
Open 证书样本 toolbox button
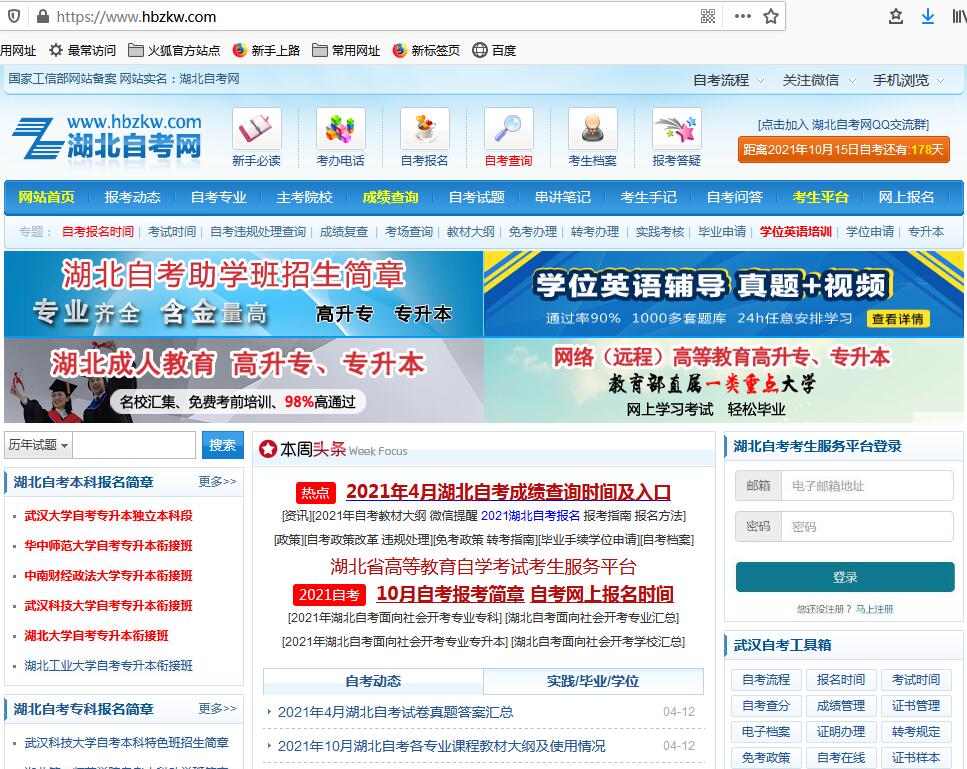pos(916,757)
